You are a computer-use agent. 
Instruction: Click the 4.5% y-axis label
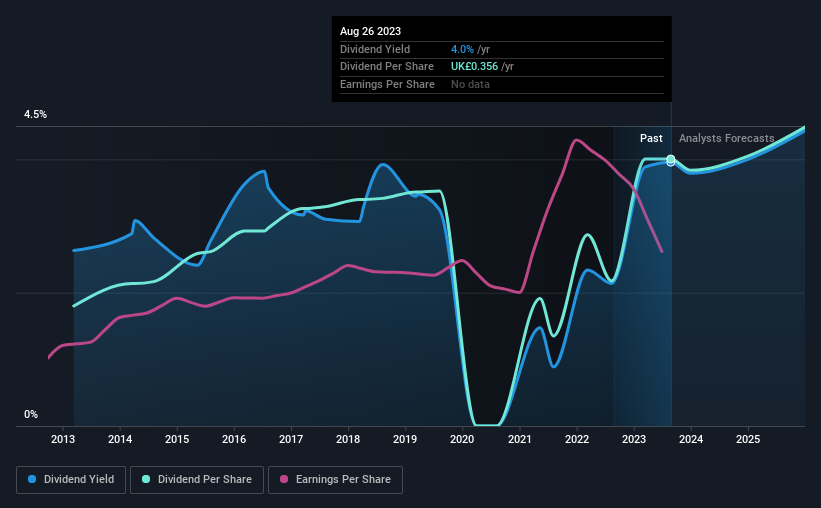click(x=36, y=115)
